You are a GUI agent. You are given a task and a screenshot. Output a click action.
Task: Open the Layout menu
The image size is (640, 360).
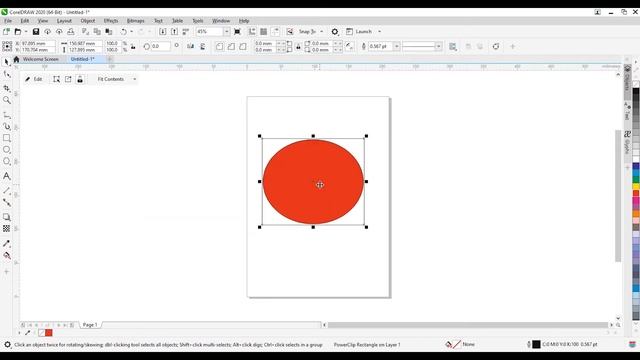[x=64, y=21]
